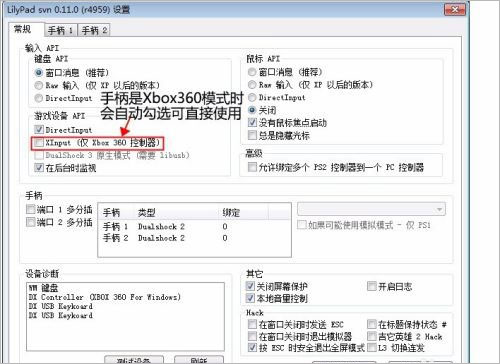This screenshot has height=364, width=500.
Task: Uncheck DirectInput under 游戏设备 API
Action: click(39, 130)
